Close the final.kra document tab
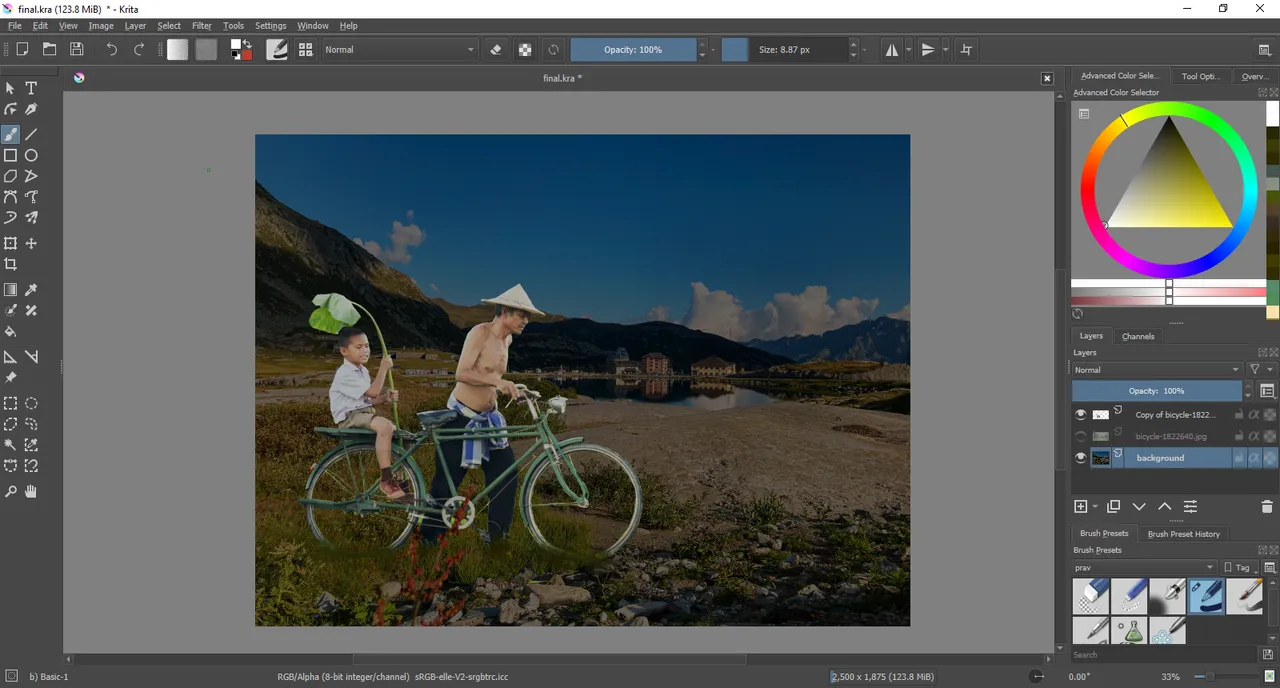Screen dimensions: 1280x688 [x=1047, y=78]
